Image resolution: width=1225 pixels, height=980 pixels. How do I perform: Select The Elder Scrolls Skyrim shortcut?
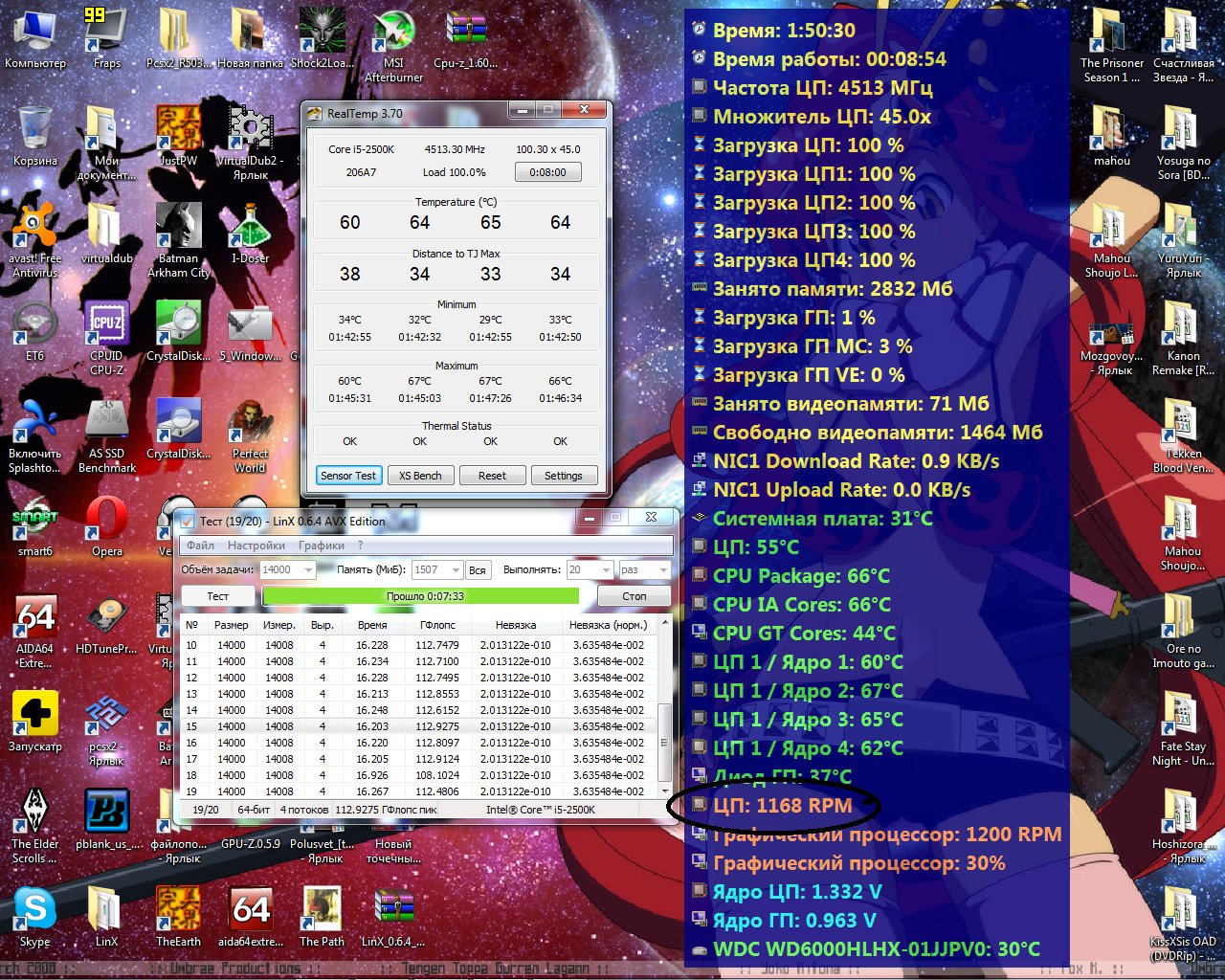35,826
